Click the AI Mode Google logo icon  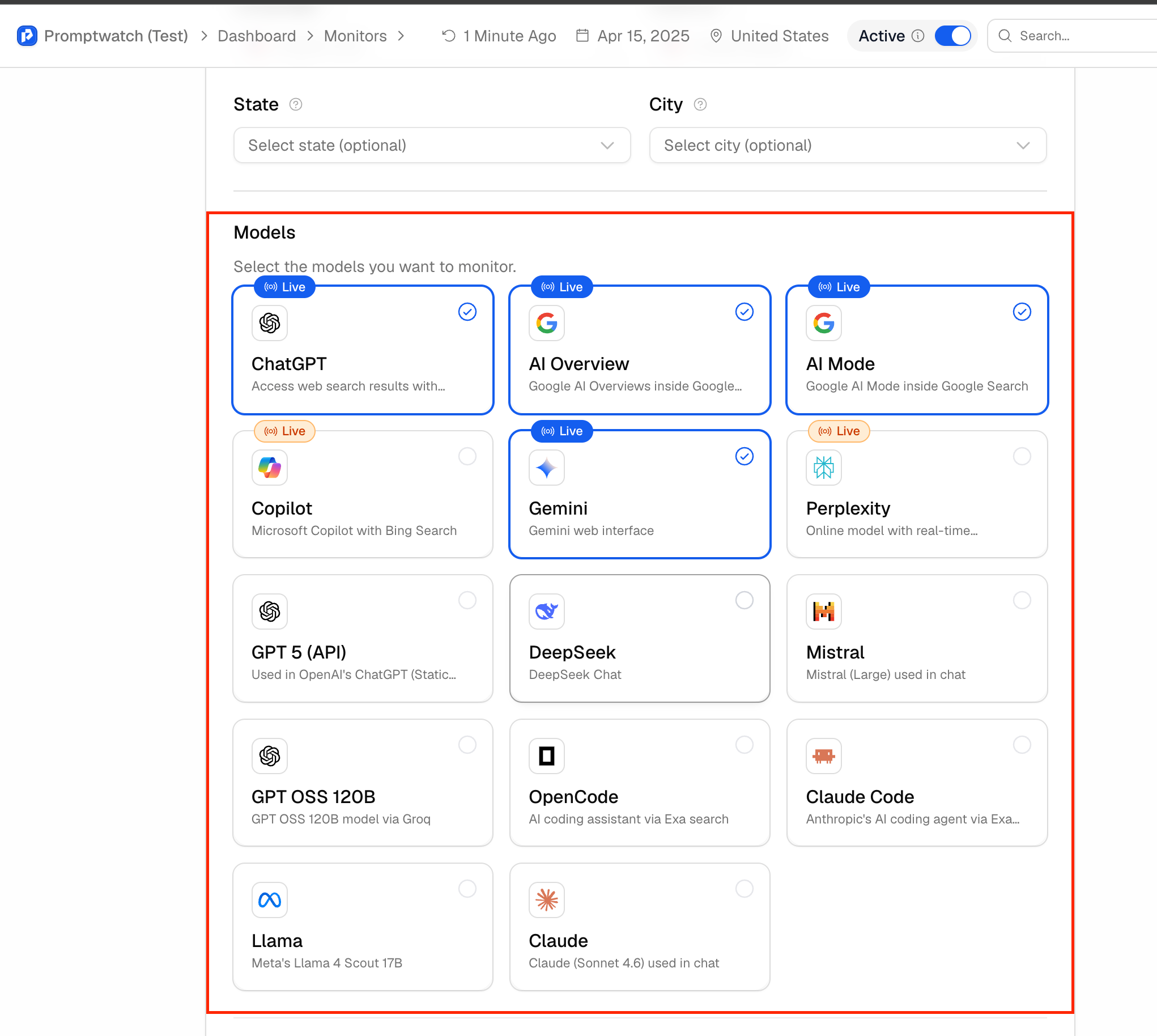824,323
